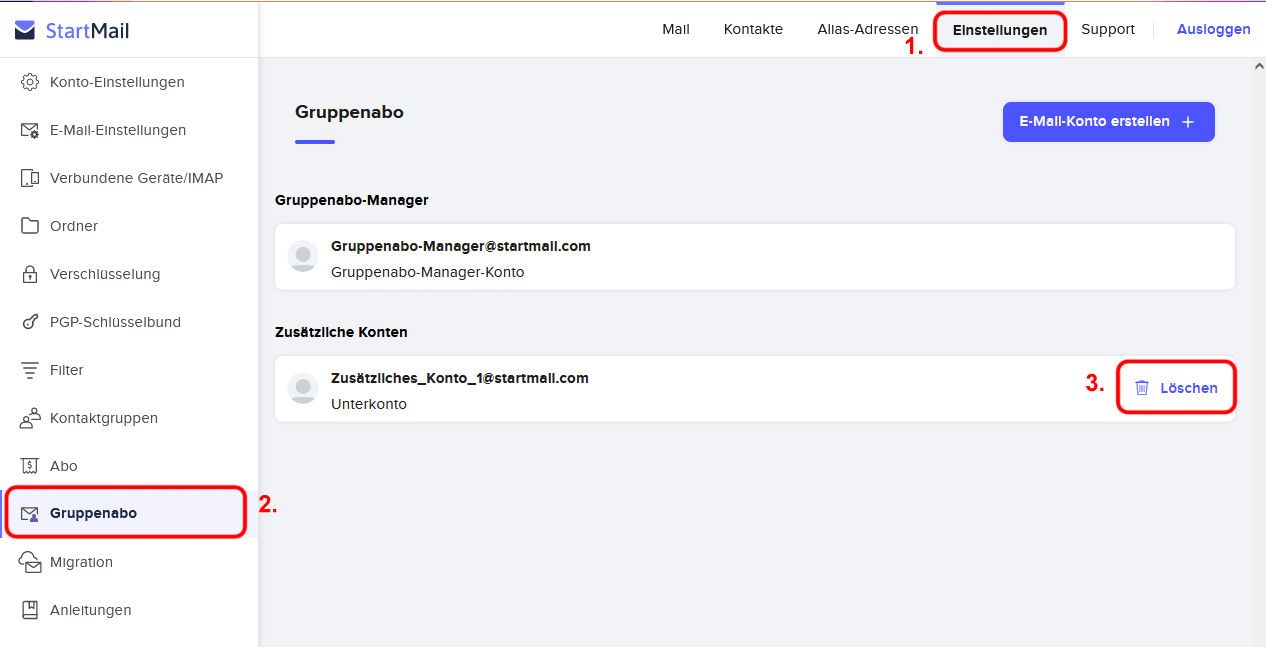The height and width of the screenshot is (647, 1266).
Task: Go to the Support tab
Action: pos(1108,29)
